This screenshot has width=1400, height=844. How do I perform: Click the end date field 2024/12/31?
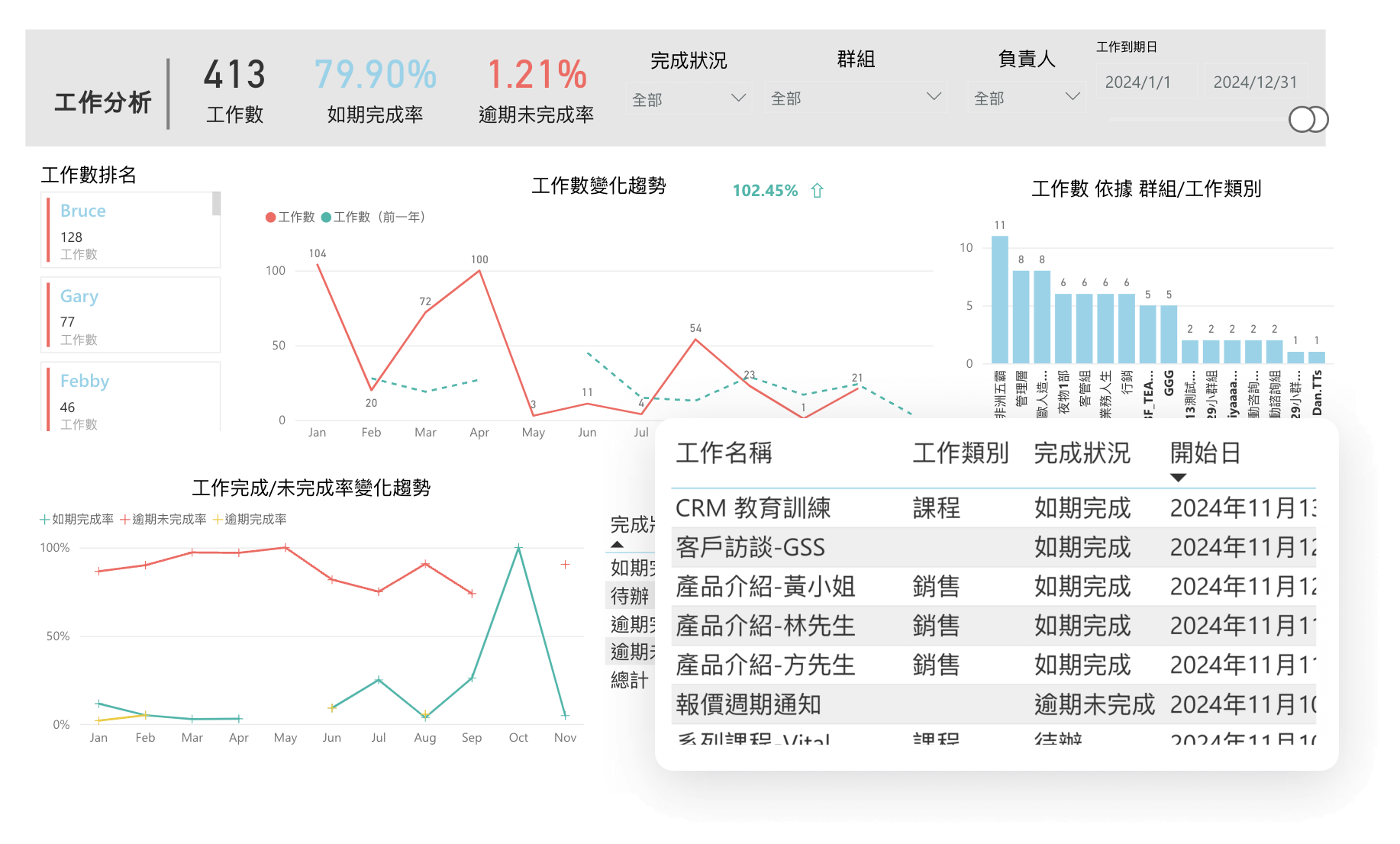pos(1255,82)
